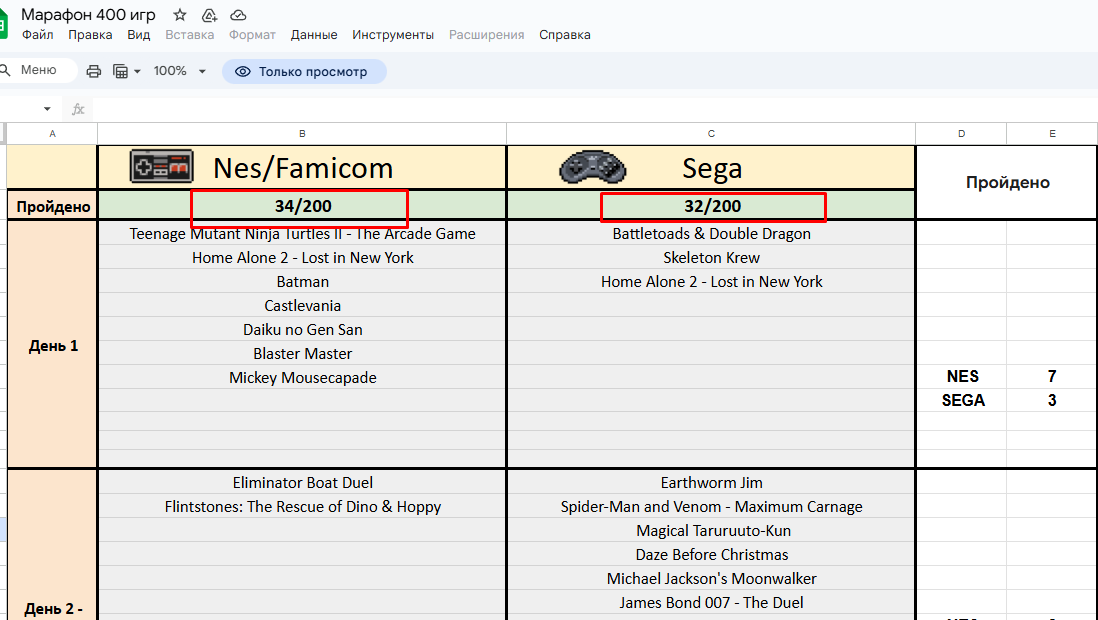1098x620 pixels.
Task: Open the Расширения menu
Action: pos(487,35)
